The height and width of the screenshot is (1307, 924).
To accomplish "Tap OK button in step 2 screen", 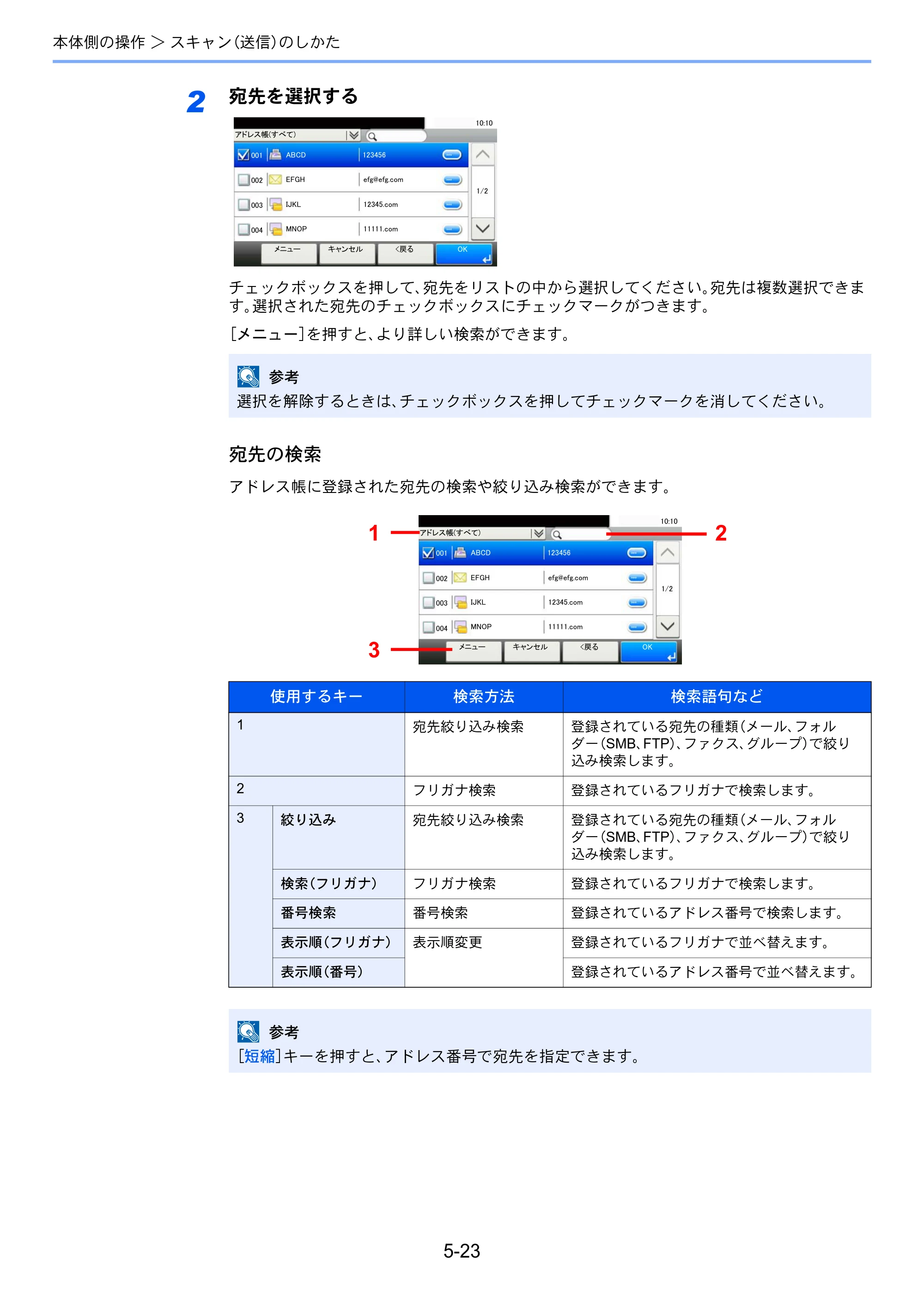I will (463, 253).
